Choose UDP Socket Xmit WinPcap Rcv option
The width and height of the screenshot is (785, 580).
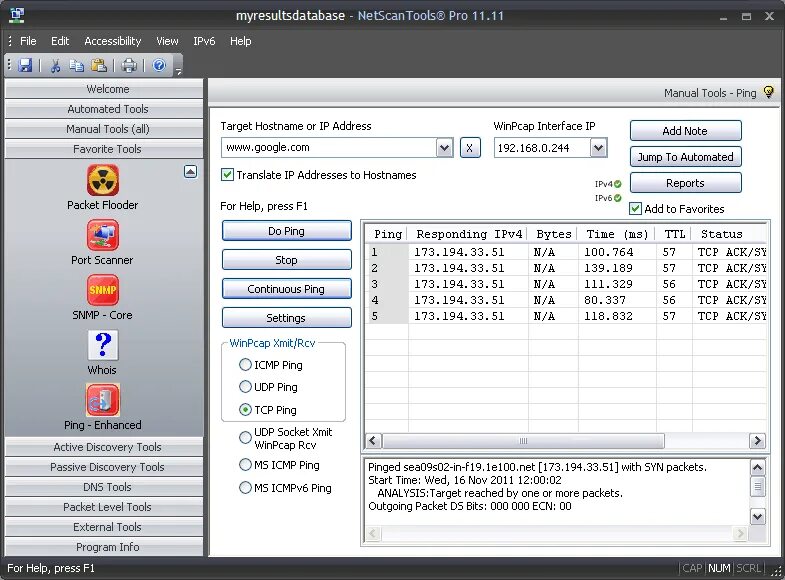(245, 438)
